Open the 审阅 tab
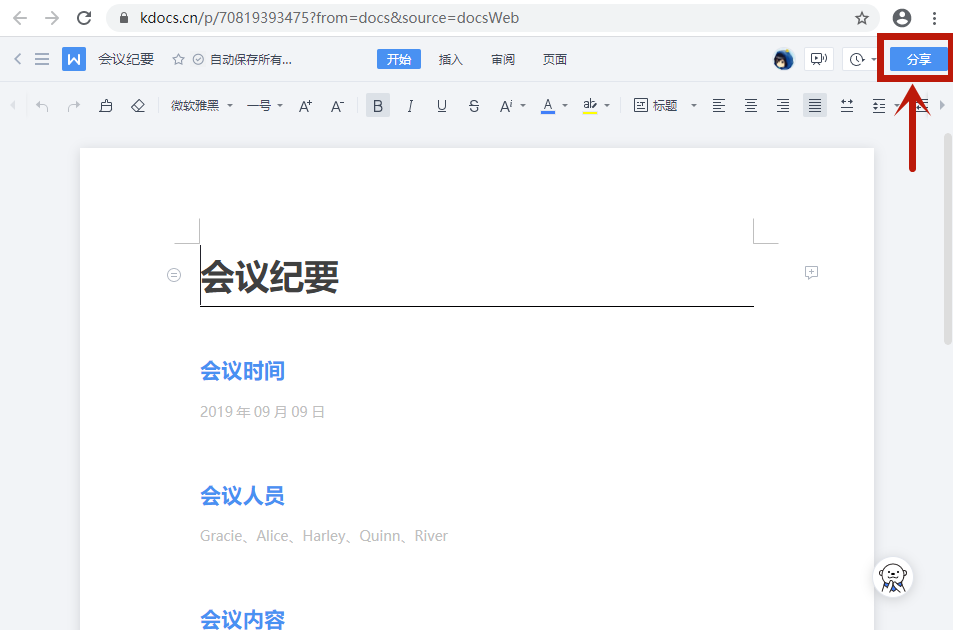Screen dimensions: 953x630 [x=502, y=59]
